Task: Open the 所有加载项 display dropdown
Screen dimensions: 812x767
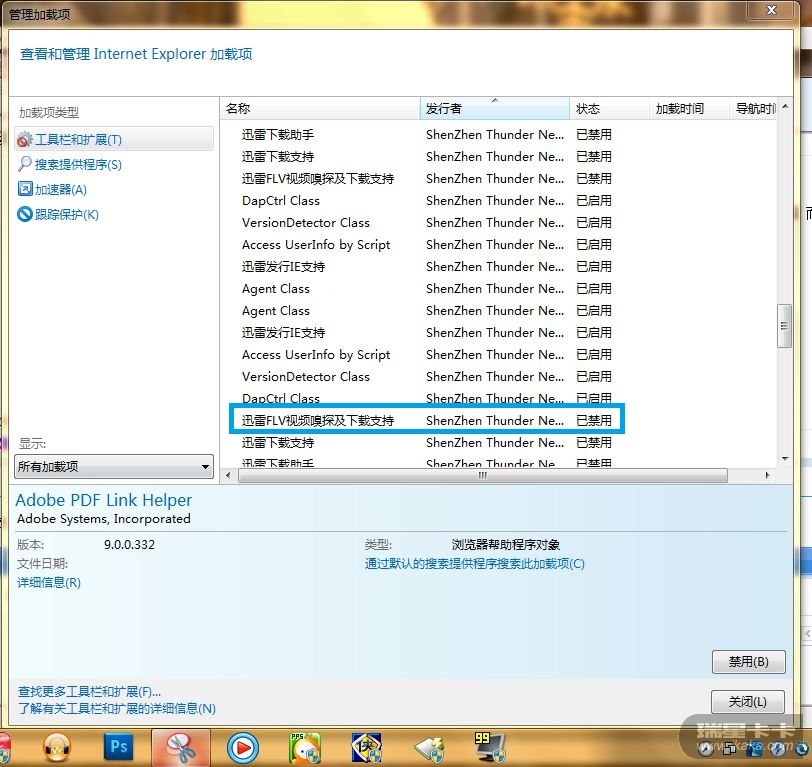Action: point(114,467)
